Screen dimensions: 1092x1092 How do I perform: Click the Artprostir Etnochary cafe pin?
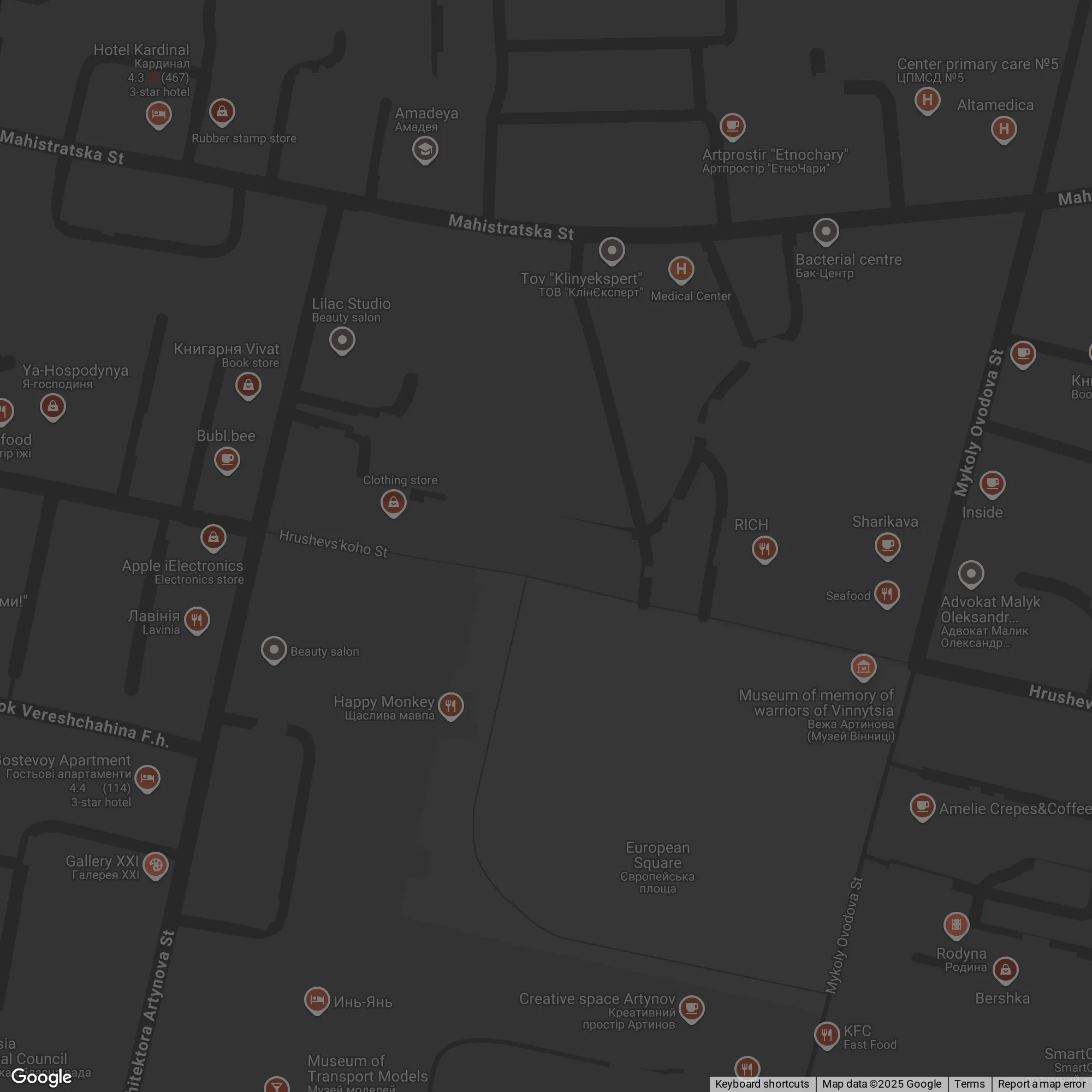point(733,127)
